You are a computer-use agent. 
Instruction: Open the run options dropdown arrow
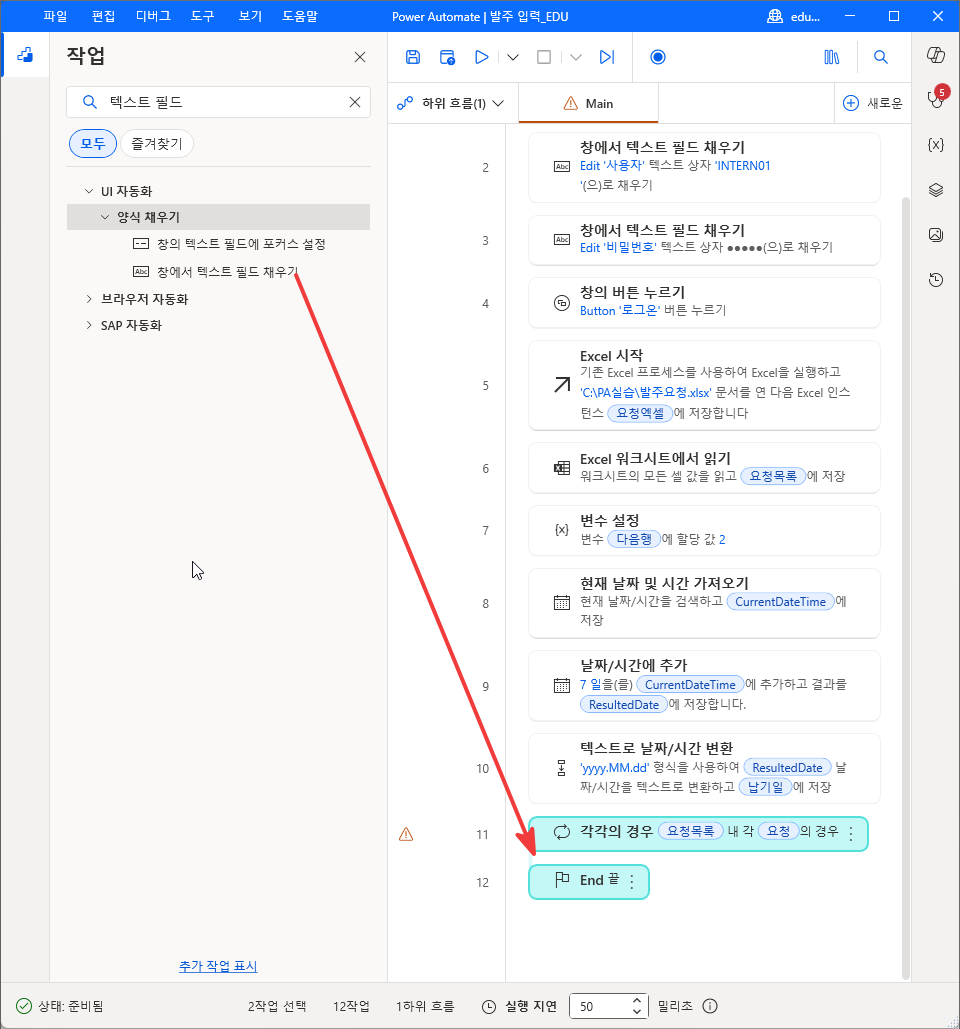pos(513,57)
